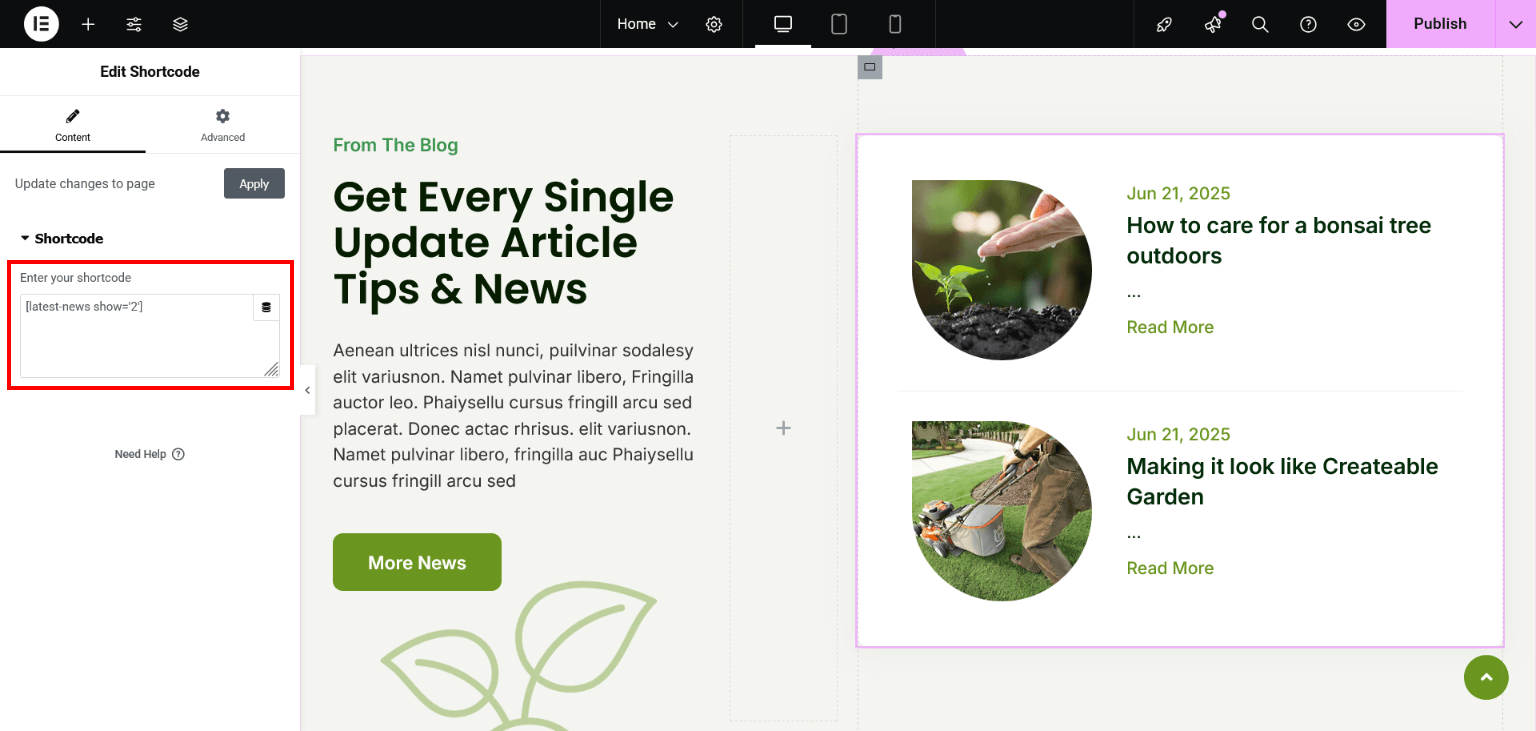This screenshot has height=731, width=1536.
Task: Open the Add Element plus icon
Action: 88,24
